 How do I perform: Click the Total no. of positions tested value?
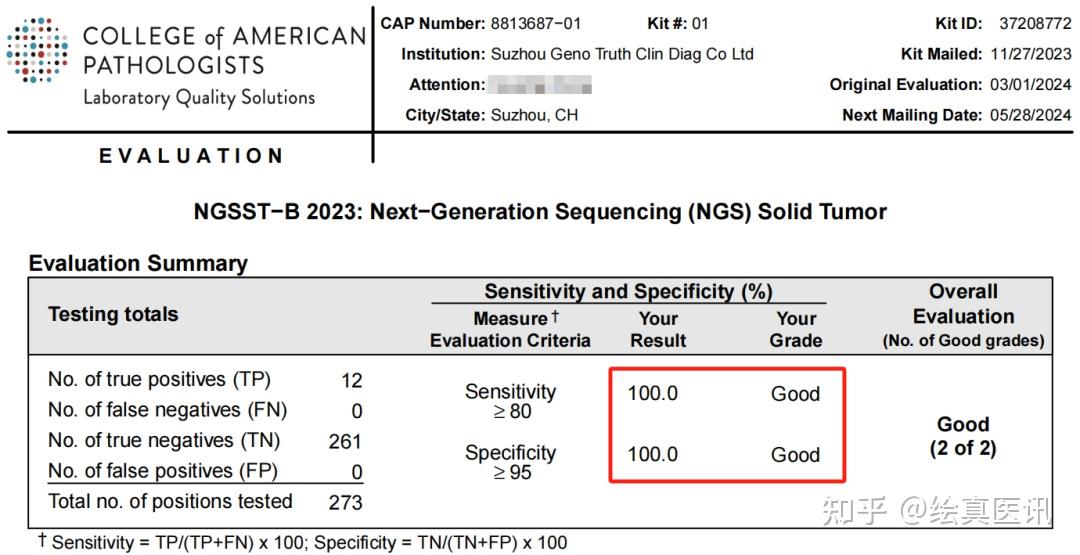tap(345, 502)
